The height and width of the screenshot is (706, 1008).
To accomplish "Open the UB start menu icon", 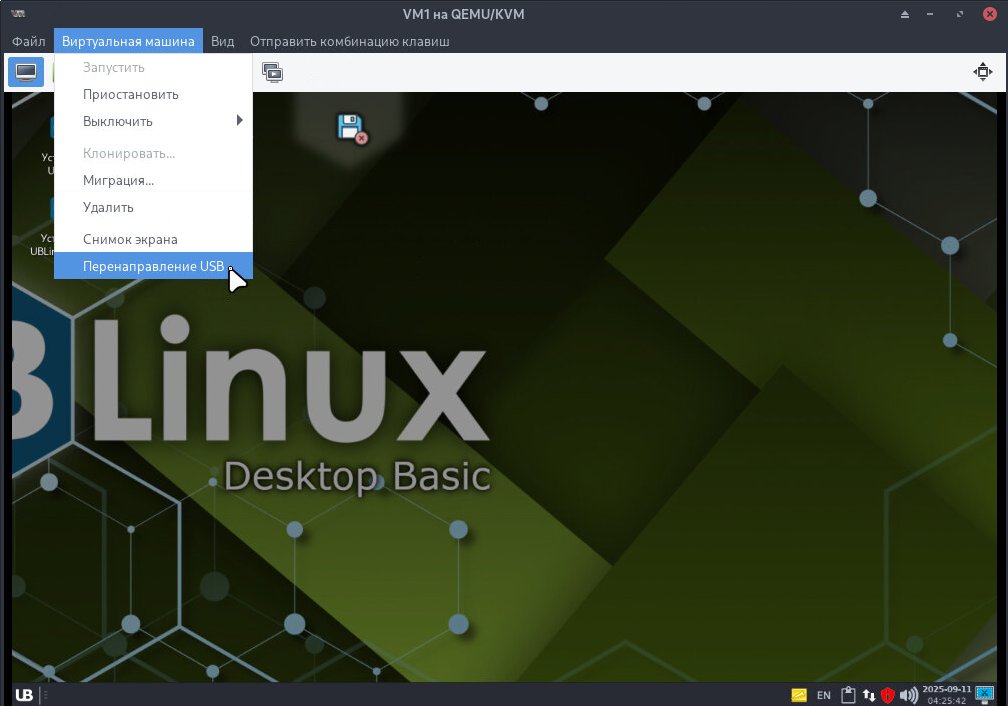I will [x=25, y=695].
